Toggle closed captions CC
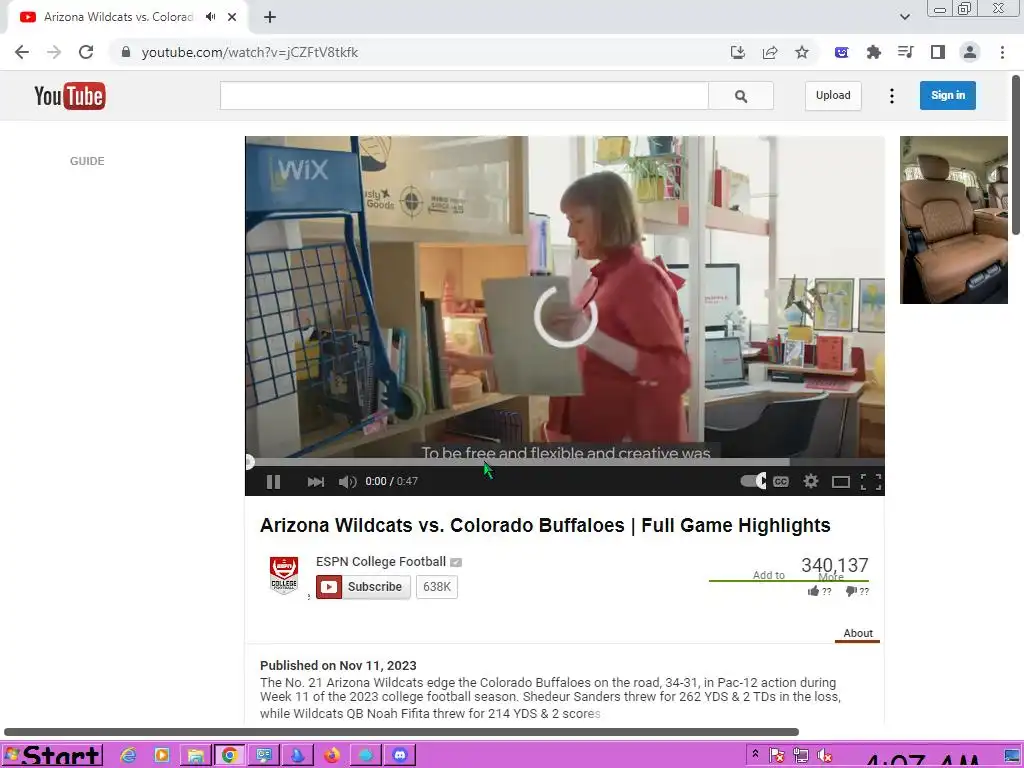 point(780,482)
